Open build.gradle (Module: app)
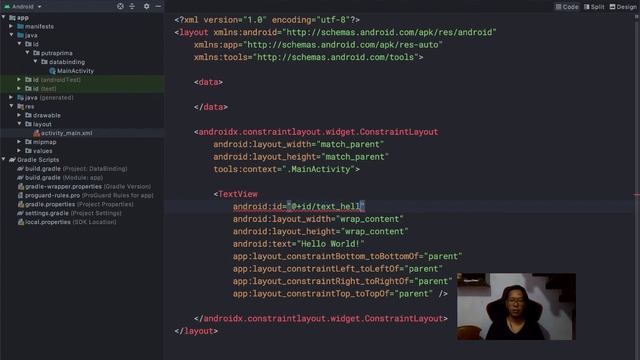The width and height of the screenshot is (640, 360). [x=64, y=178]
